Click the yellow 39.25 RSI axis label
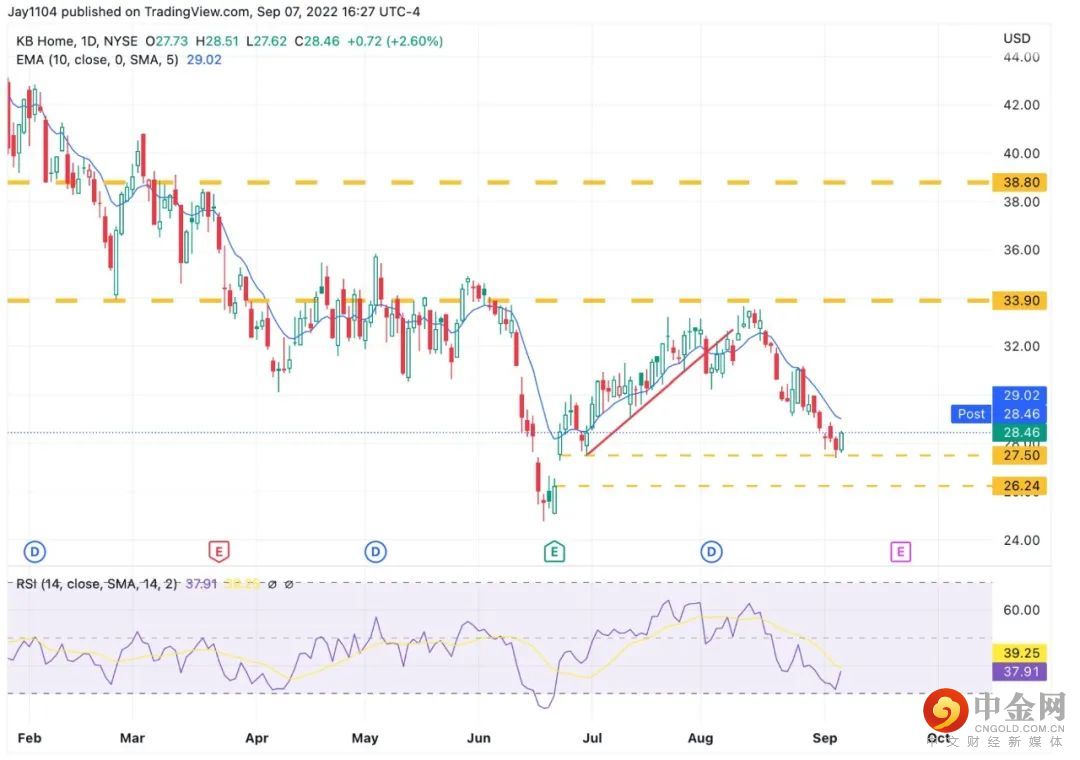Viewport: 1080px width, 760px height. coord(1020,653)
